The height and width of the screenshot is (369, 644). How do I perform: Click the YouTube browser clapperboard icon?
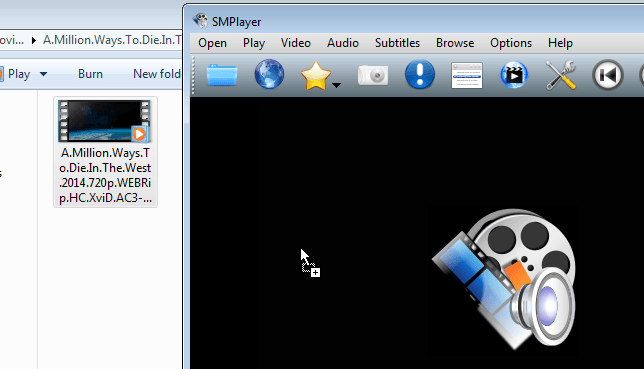pos(514,75)
